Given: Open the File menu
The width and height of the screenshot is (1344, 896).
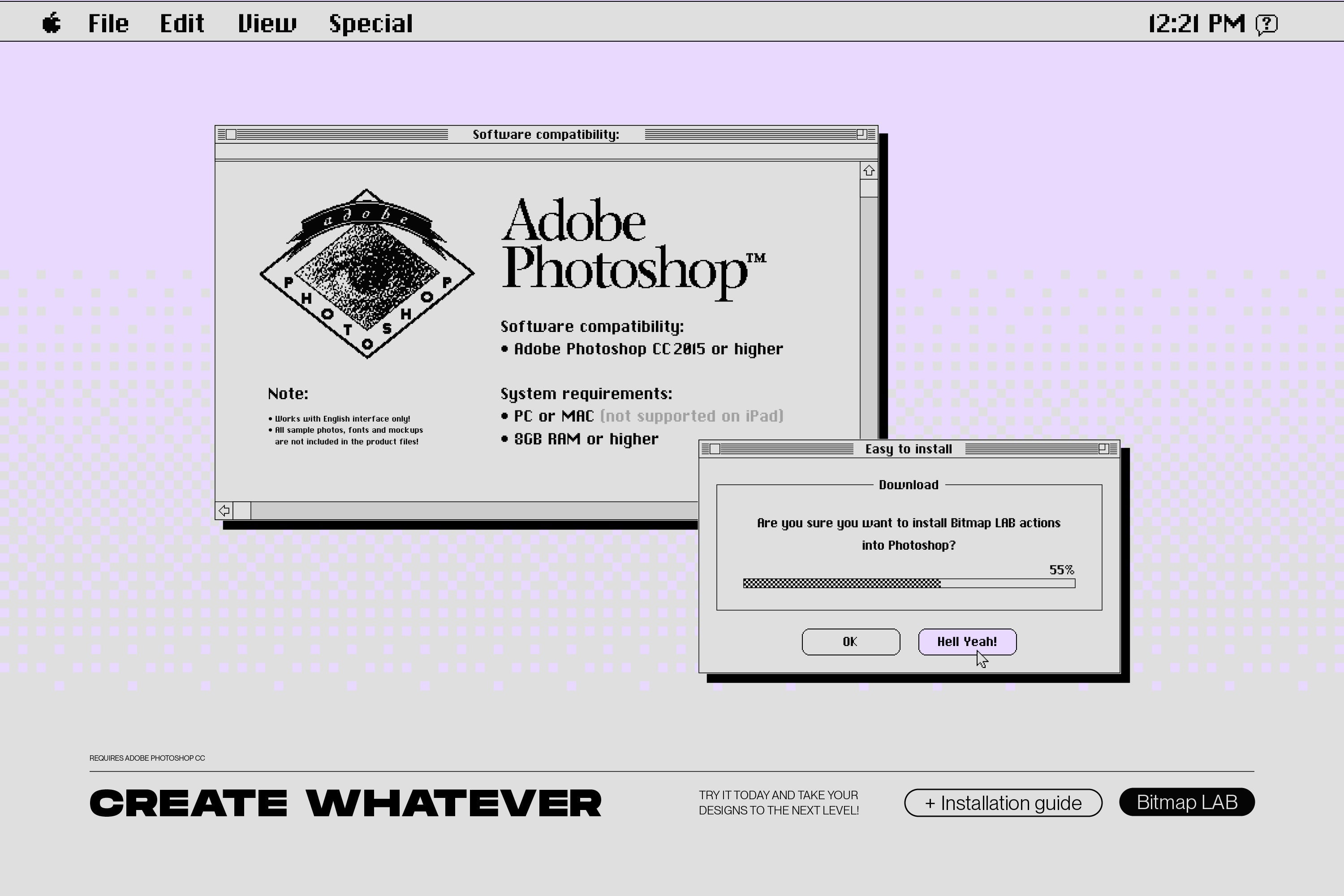Looking at the screenshot, I should (x=107, y=22).
